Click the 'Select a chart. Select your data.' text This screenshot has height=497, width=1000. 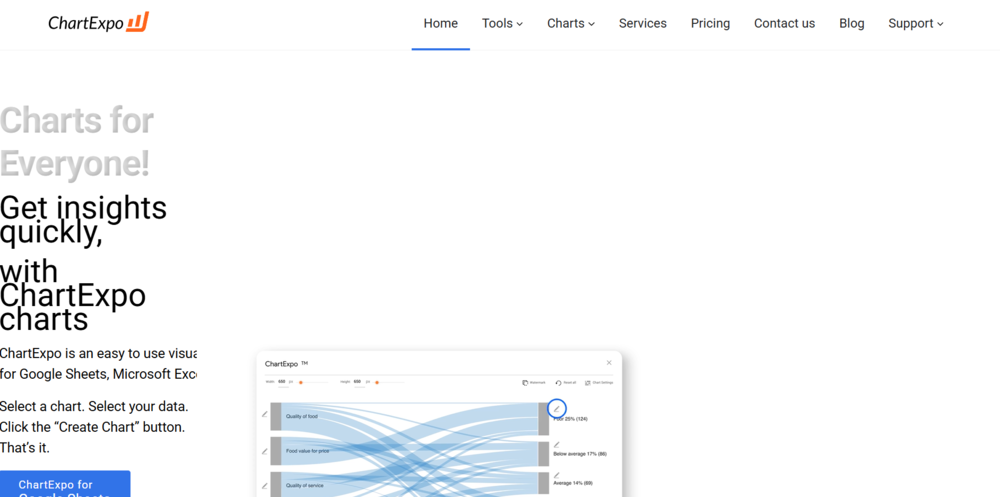[x=94, y=406]
